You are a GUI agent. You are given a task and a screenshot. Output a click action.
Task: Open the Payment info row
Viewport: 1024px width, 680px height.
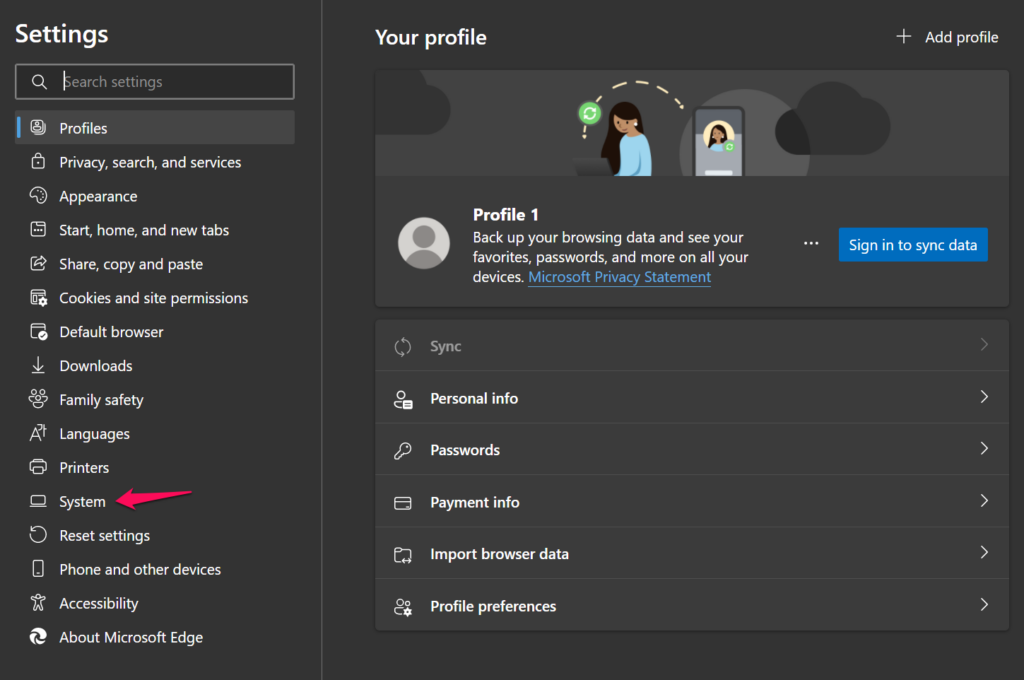(x=692, y=502)
